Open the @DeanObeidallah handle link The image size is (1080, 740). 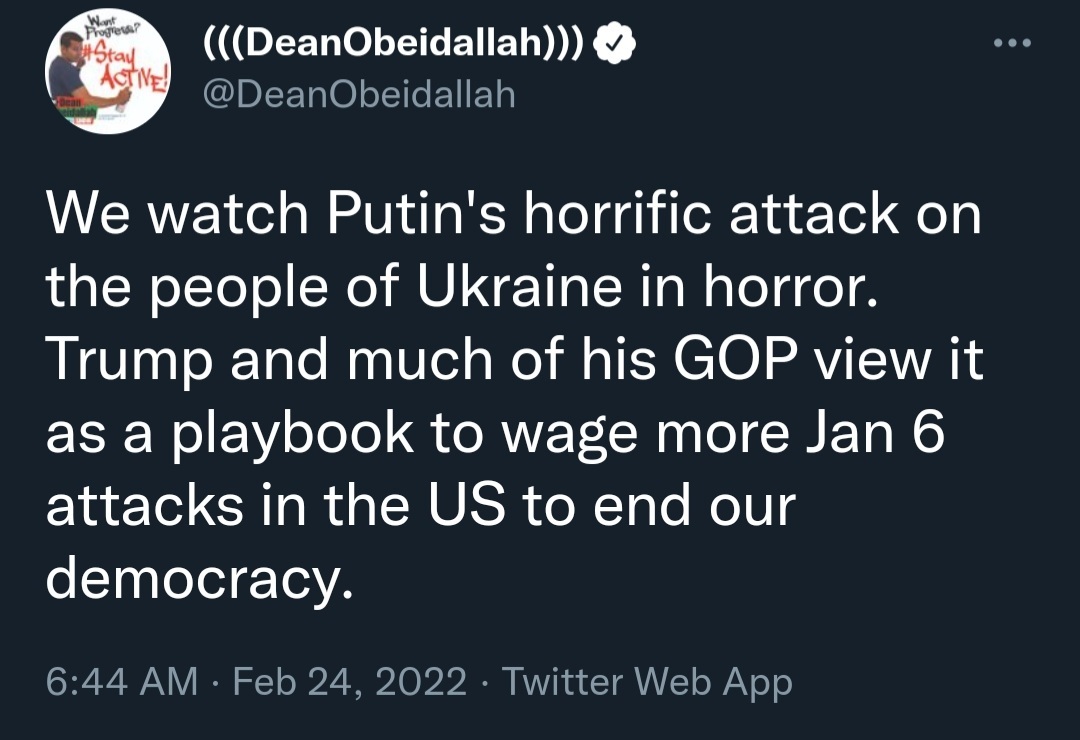pos(359,94)
